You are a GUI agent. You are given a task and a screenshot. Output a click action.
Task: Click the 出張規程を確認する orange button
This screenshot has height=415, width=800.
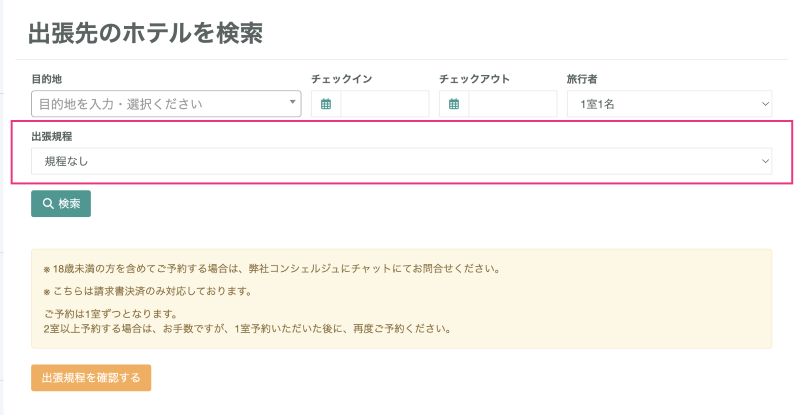(91, 378)
